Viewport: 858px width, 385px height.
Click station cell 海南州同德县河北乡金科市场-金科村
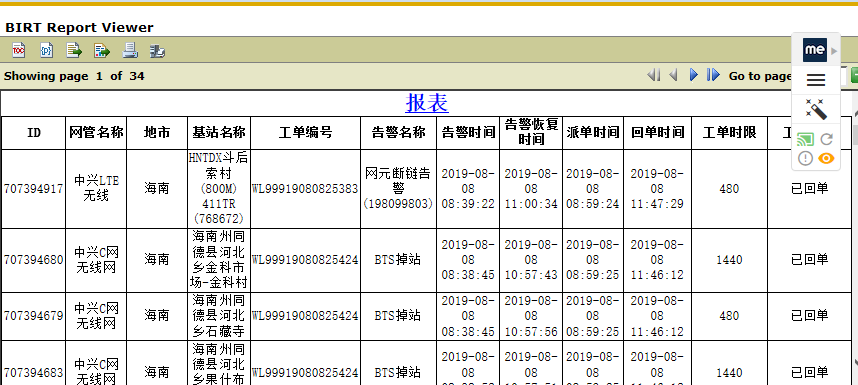[x=219, y=260]
